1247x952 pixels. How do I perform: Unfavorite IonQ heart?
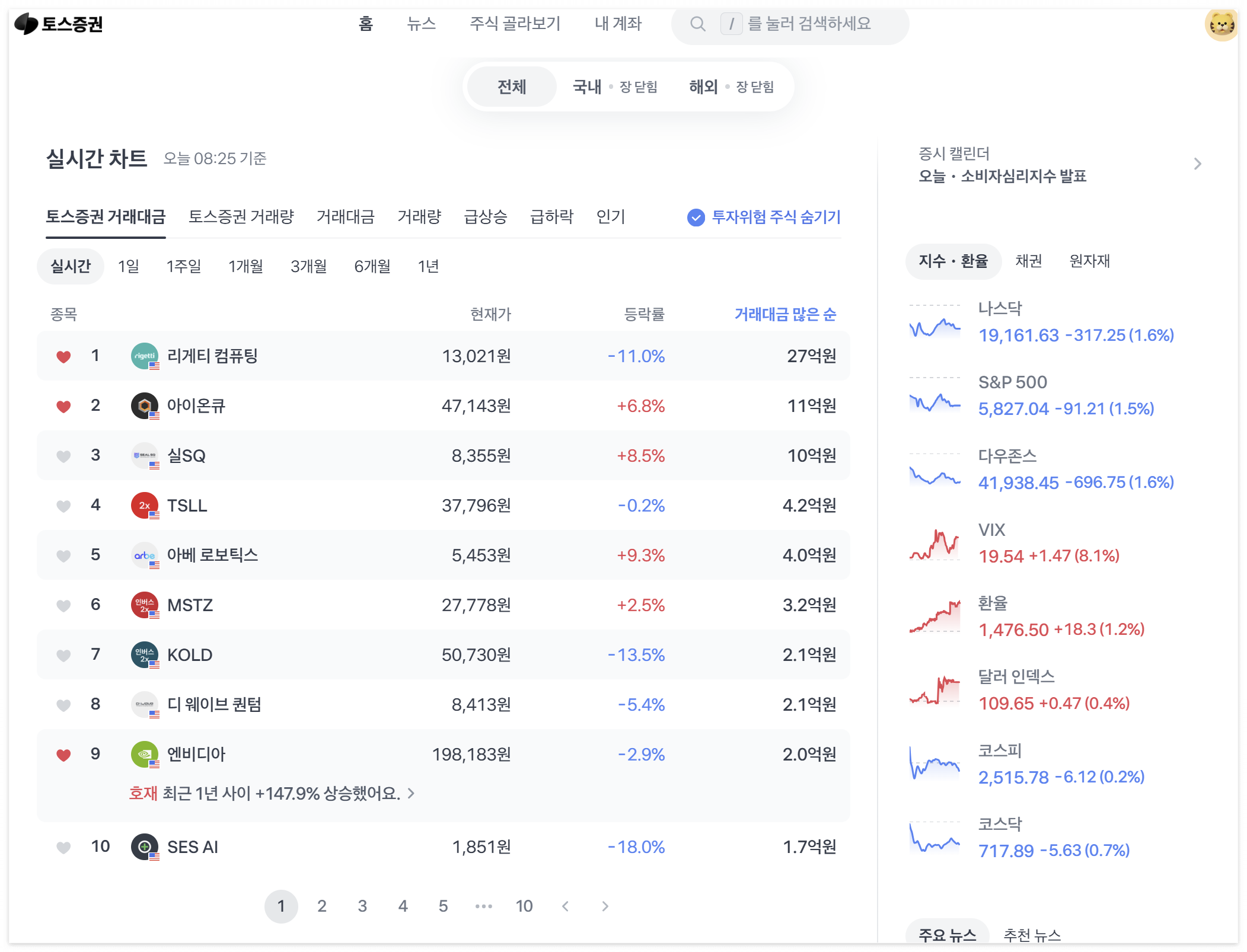click(63, 406)
